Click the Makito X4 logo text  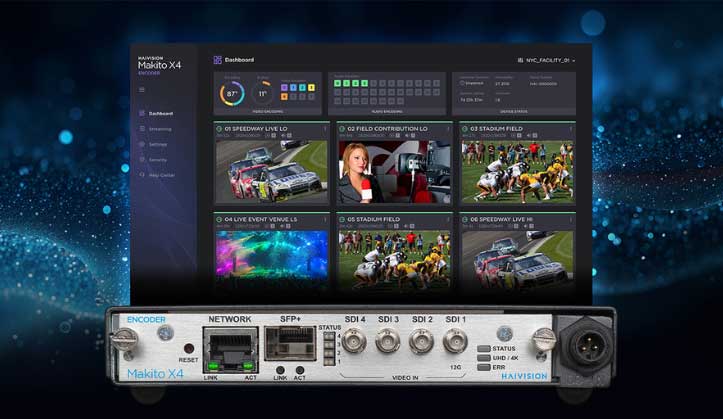pyautogui.click(x=157, y=64)
